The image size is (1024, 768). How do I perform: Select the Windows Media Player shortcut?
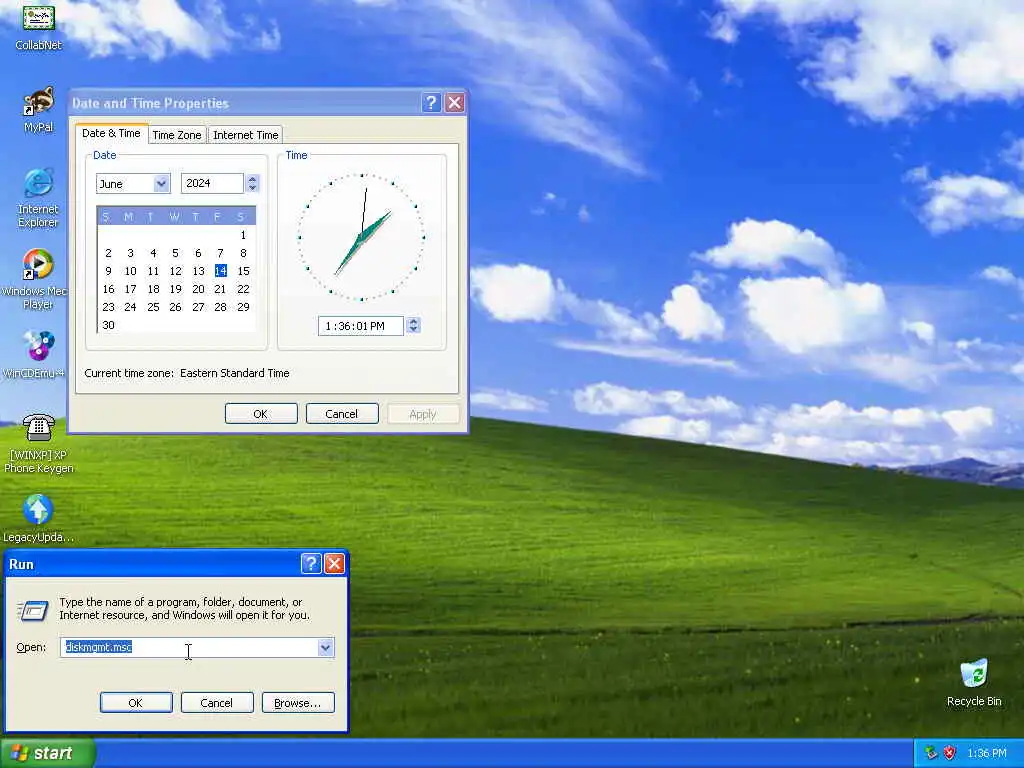pos(37,279)
